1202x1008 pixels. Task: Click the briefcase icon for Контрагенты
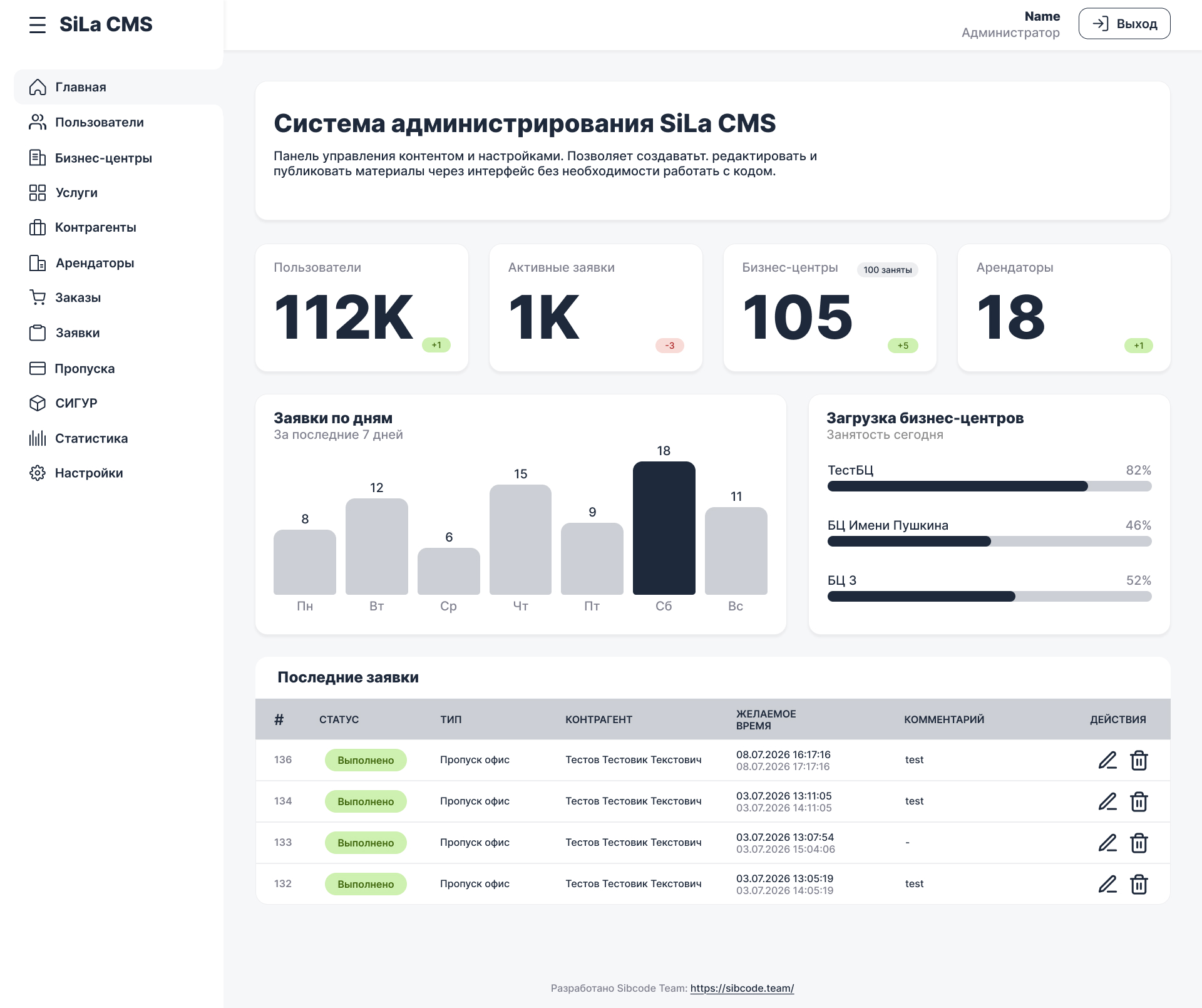tap(38, 227)
